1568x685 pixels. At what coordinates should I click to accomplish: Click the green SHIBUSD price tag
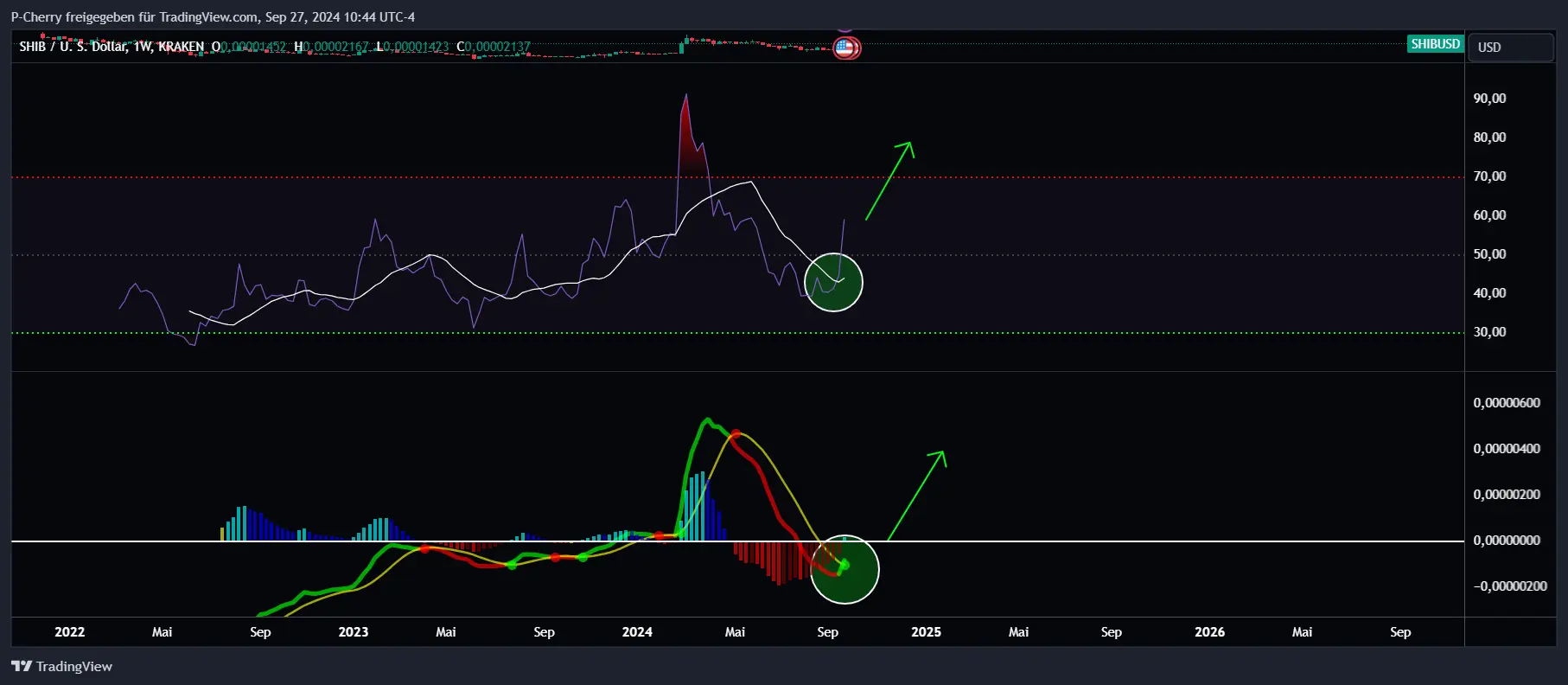pos(1435,44)
